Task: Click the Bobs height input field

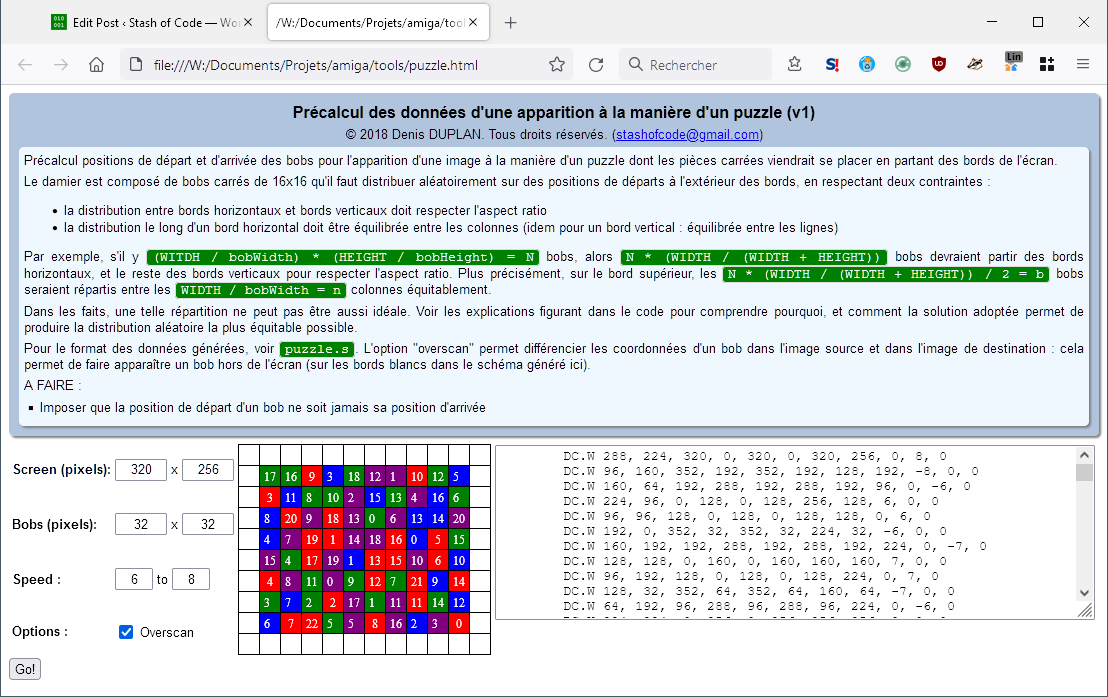Action: tap(208, 525)
